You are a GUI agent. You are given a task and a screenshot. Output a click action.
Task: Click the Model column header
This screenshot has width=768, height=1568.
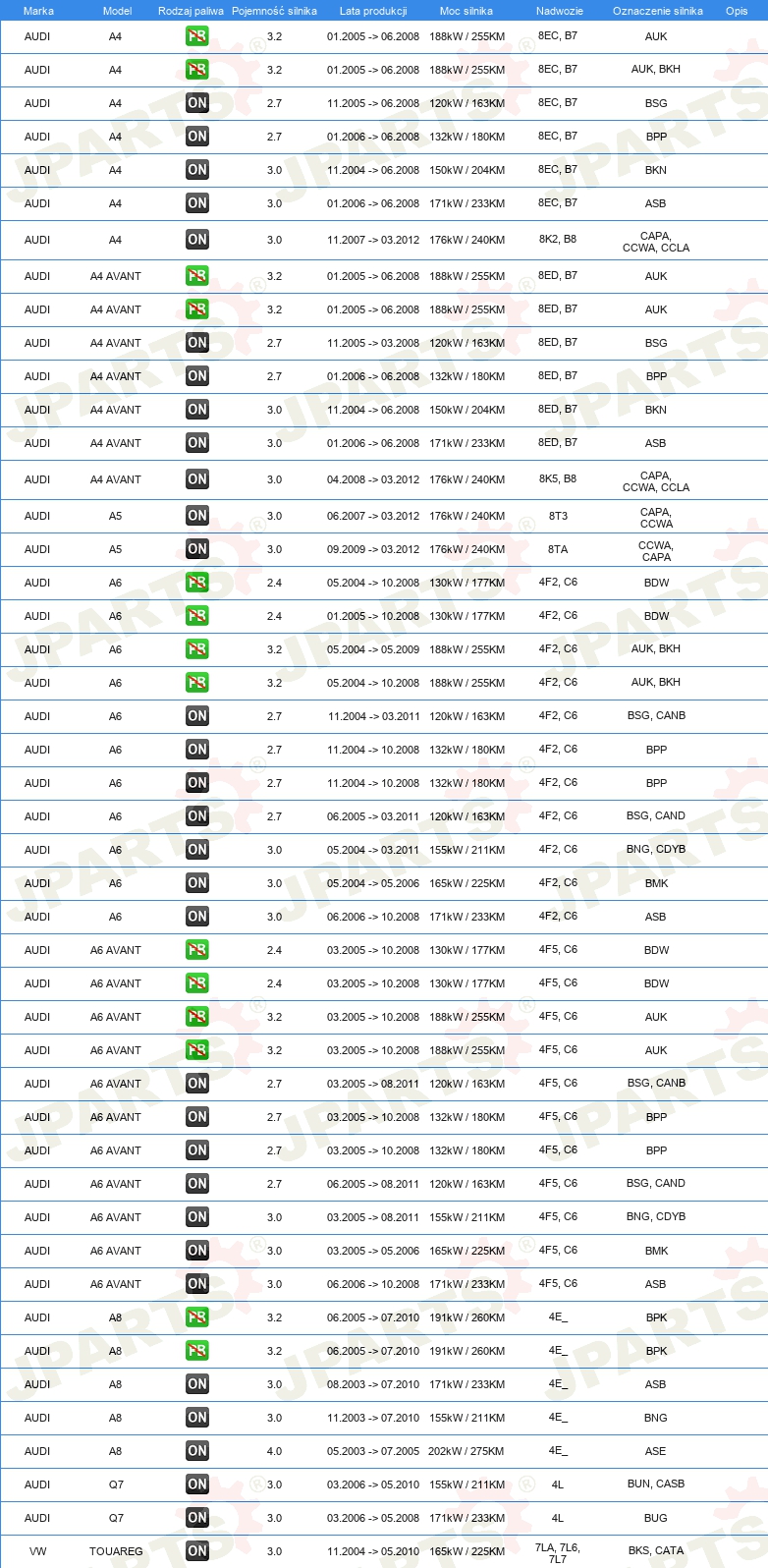(x=117, y=11)
